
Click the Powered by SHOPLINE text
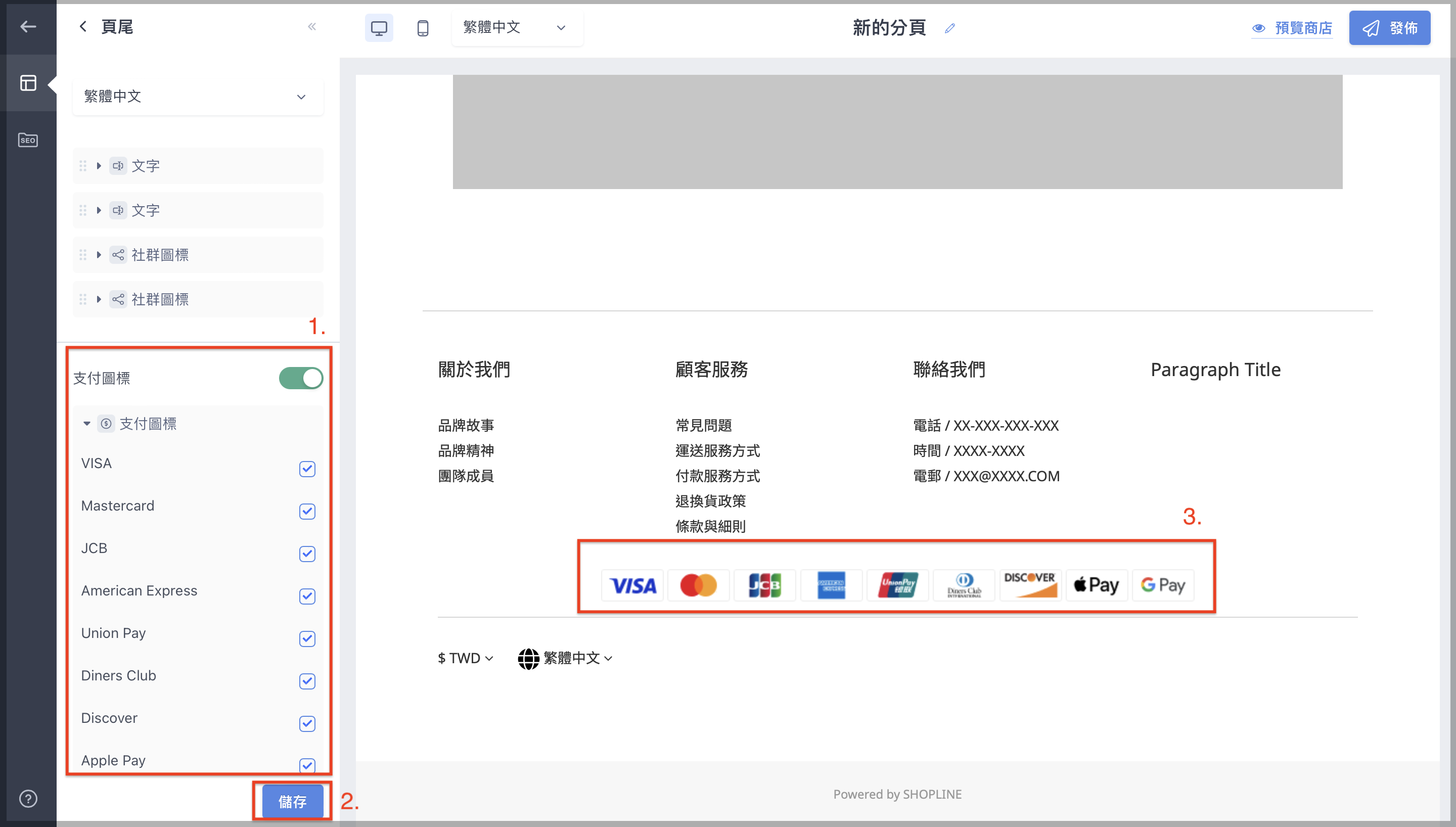pyautogui.click(x=897, y=794)
